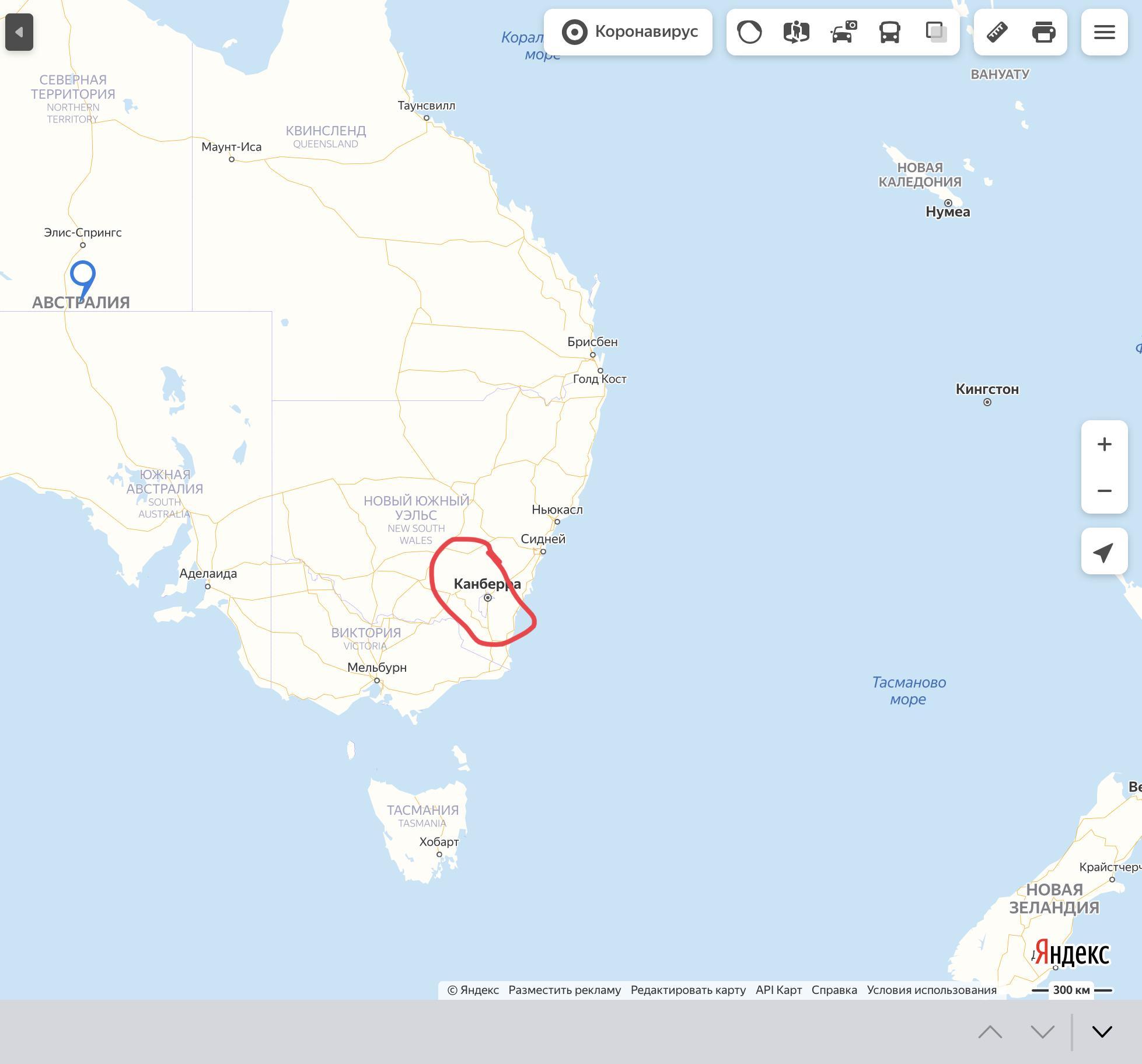
Task: Open the Справка help link
Action: (834, 990)
